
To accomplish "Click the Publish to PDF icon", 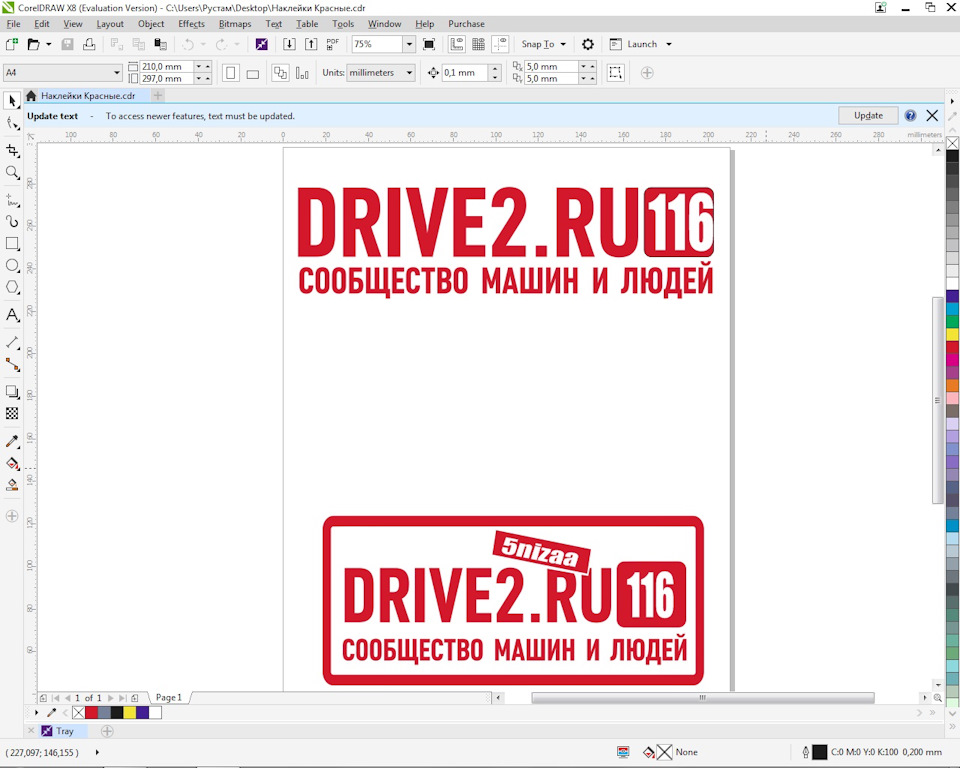I will pos(333,44).
